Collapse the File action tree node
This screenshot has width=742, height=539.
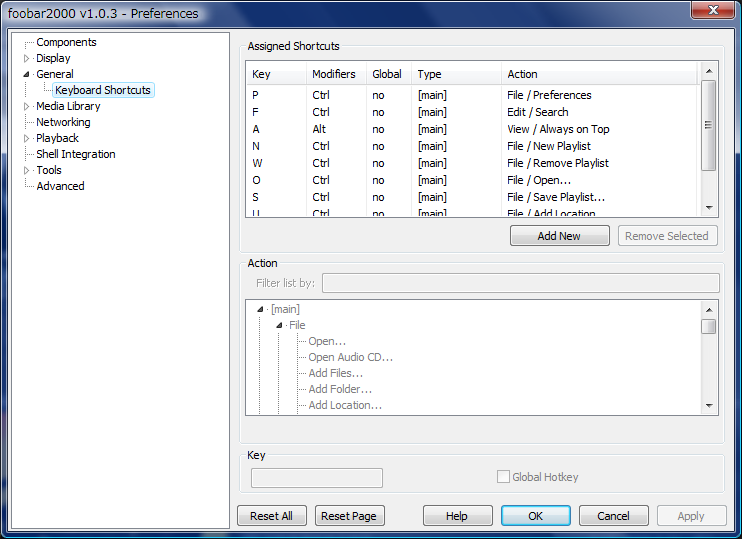(279, 326)
